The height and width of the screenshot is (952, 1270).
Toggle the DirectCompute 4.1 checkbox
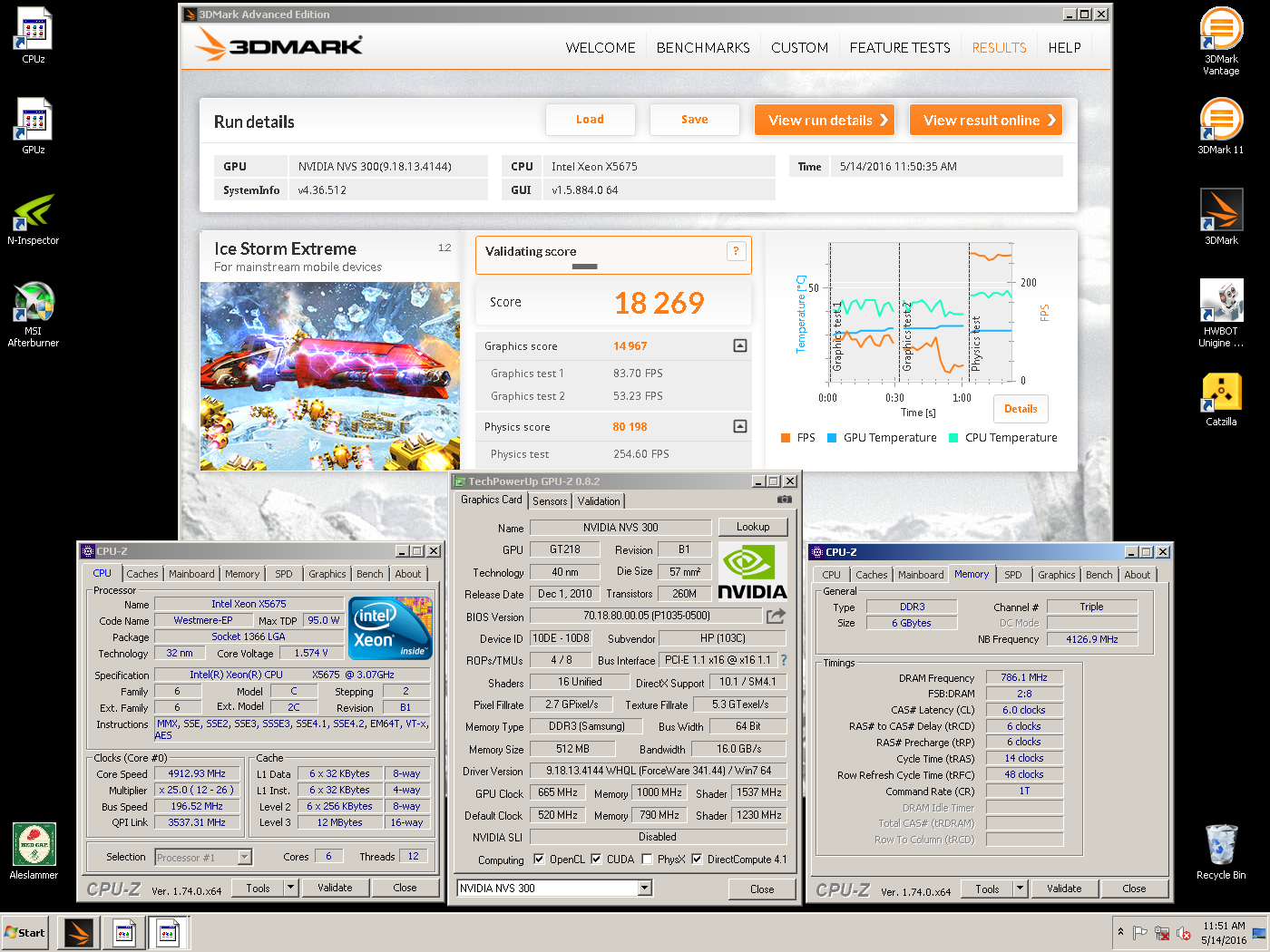click(x=697, y=859)
